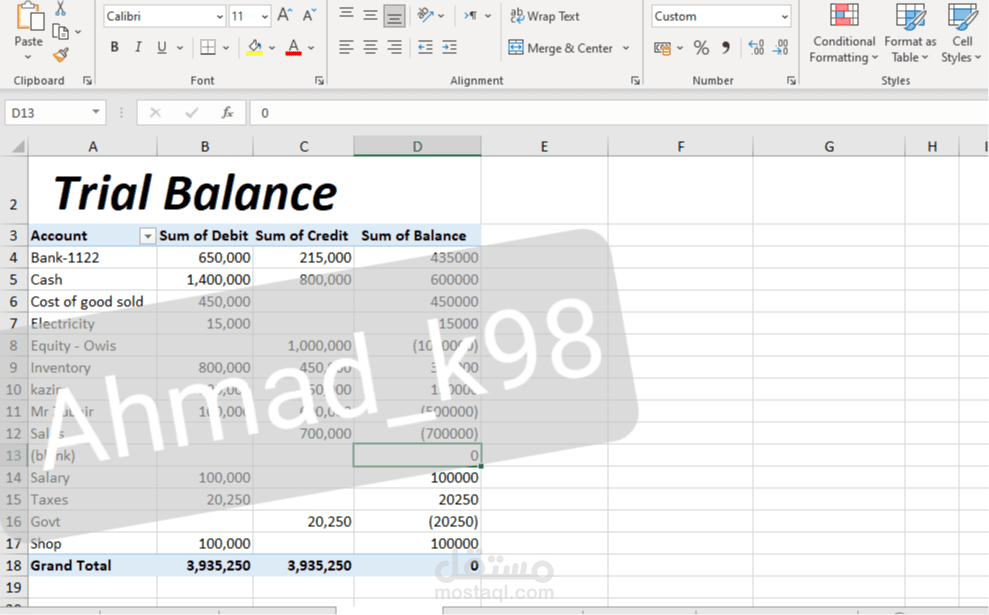This screenshot has height=615, width=989.
Task: Apply Percent Style number format
Action: (701, 47)
